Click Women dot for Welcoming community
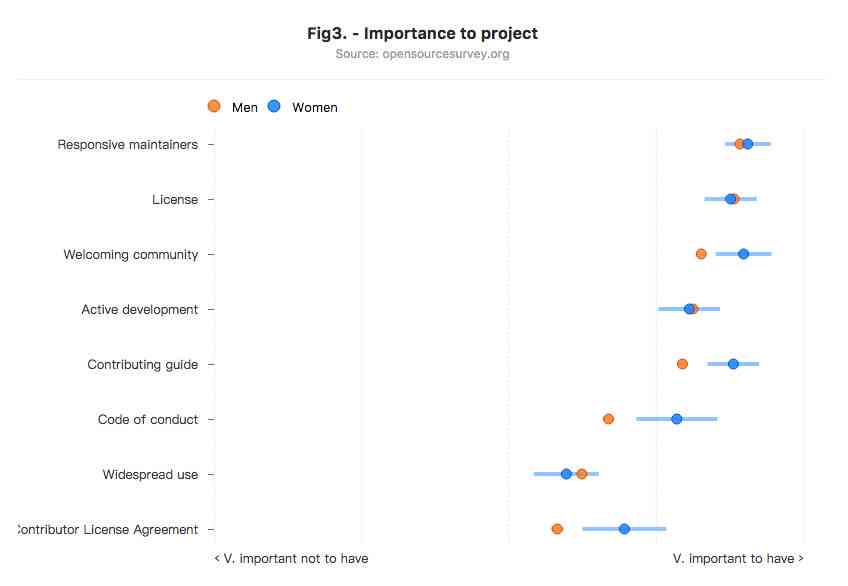Viewport: 848px width, 586px height. point(744,254)
